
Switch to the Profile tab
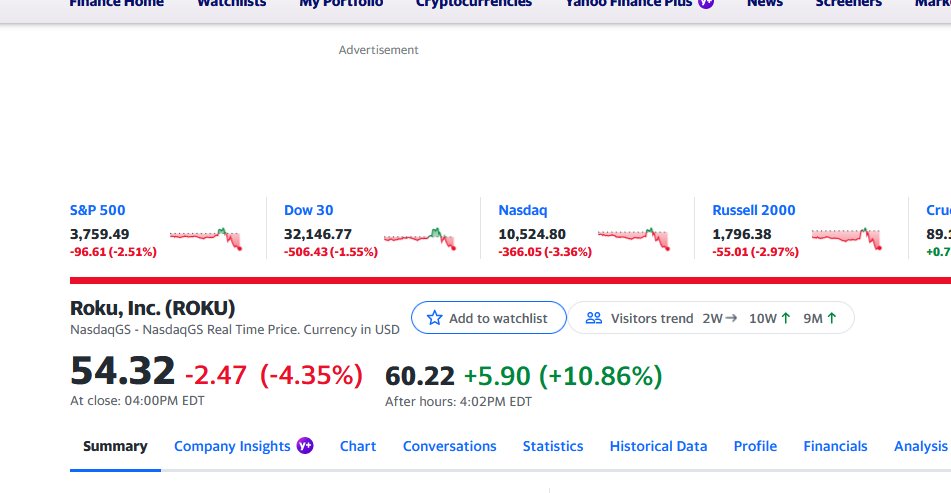pos(755,446)
